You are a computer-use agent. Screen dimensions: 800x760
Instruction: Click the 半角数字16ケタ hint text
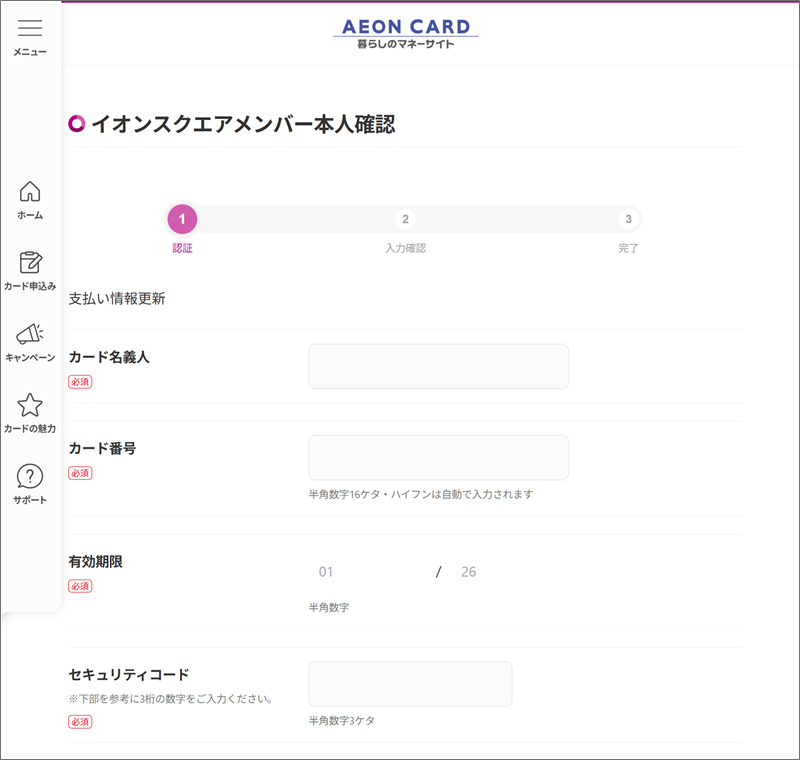421,494
